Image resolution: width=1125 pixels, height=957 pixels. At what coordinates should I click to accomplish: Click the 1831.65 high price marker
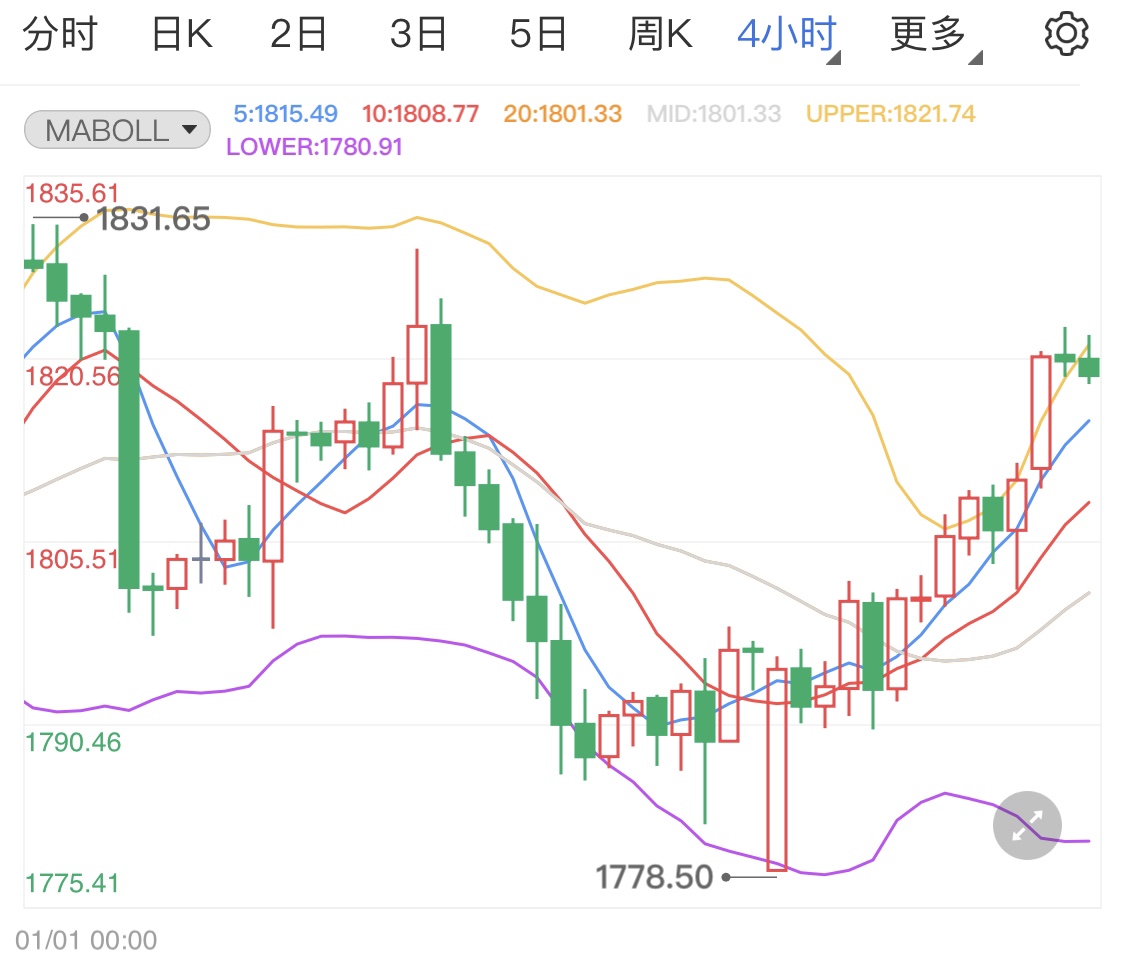(x=153, y=219)
